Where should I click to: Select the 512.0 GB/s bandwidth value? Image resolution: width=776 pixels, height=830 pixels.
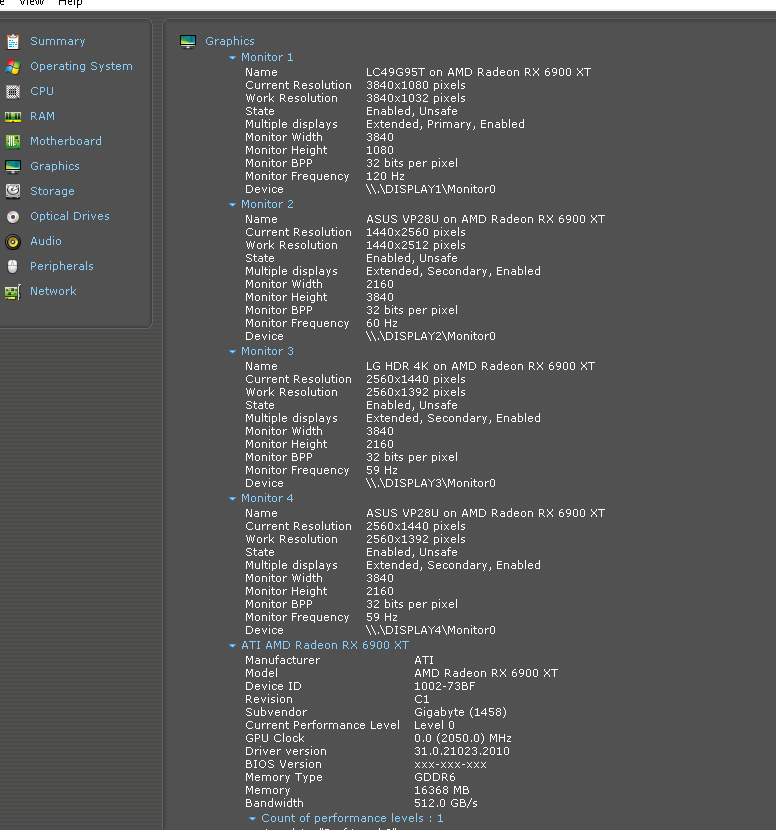point(446,803)
